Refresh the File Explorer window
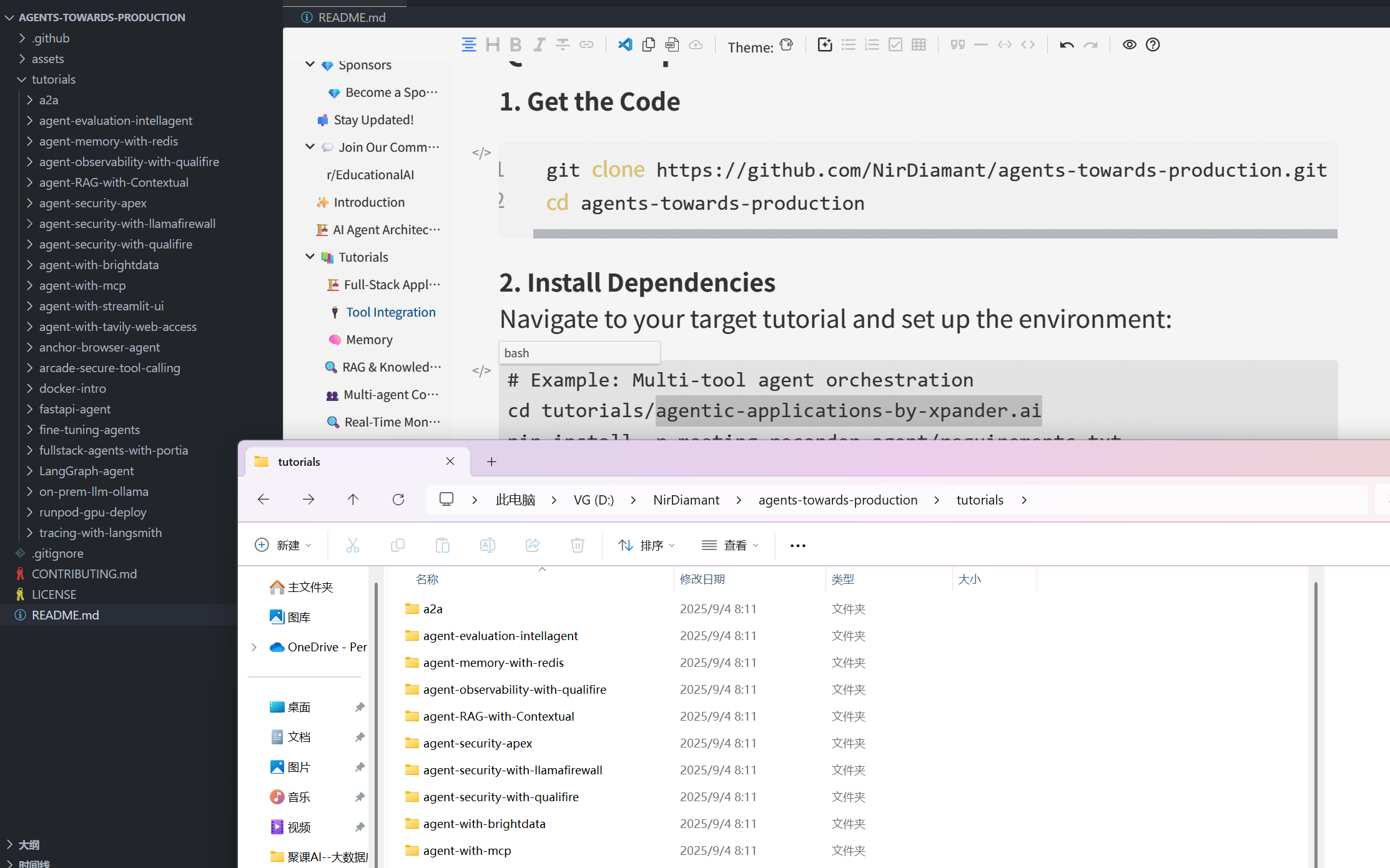This screenshot has width=1390, height=868. [x=398, y=500]
